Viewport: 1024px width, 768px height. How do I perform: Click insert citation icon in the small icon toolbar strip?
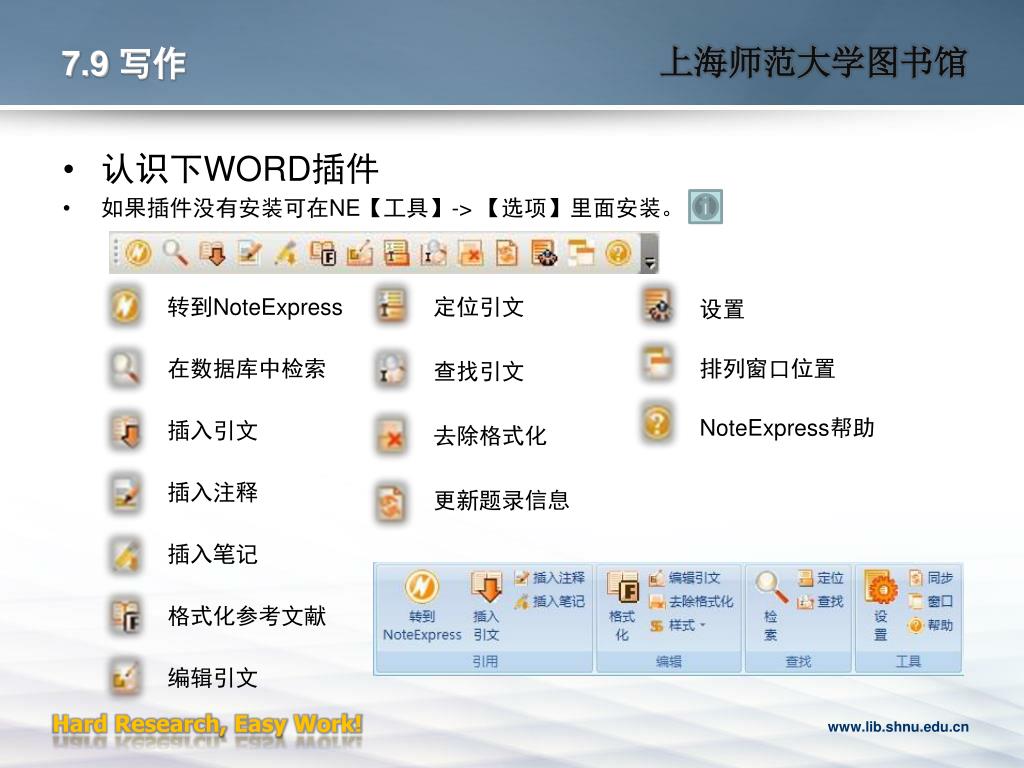212,253
